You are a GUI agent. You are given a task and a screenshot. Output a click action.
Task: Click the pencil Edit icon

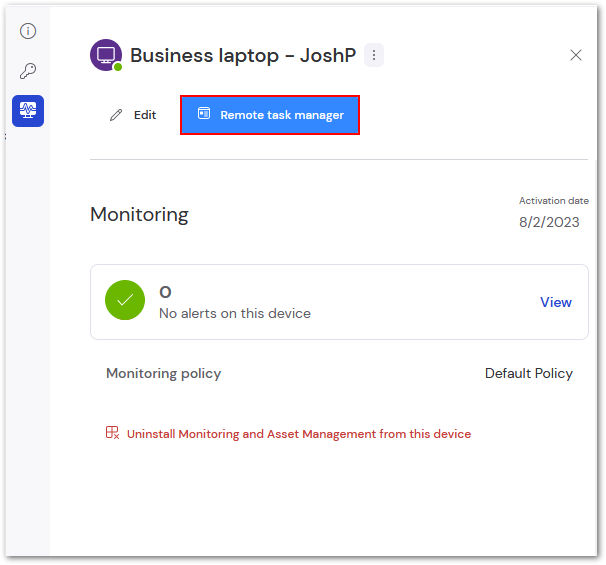(116, 115)
